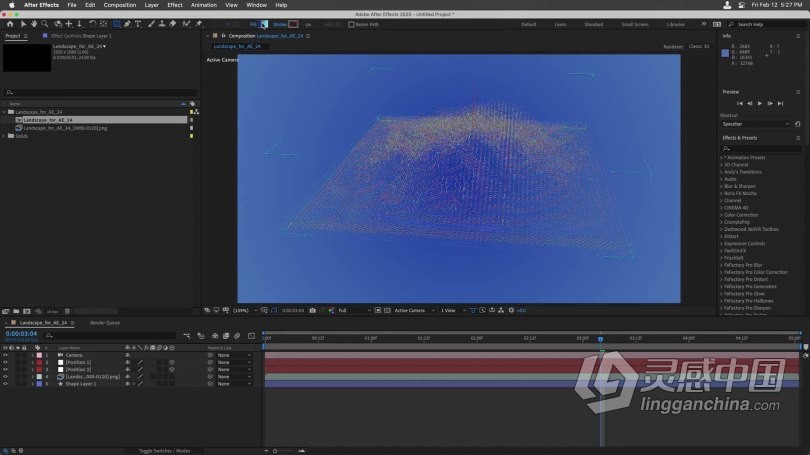Click the Show Channel color icon
810x455 pixels.
click(331, 310)
